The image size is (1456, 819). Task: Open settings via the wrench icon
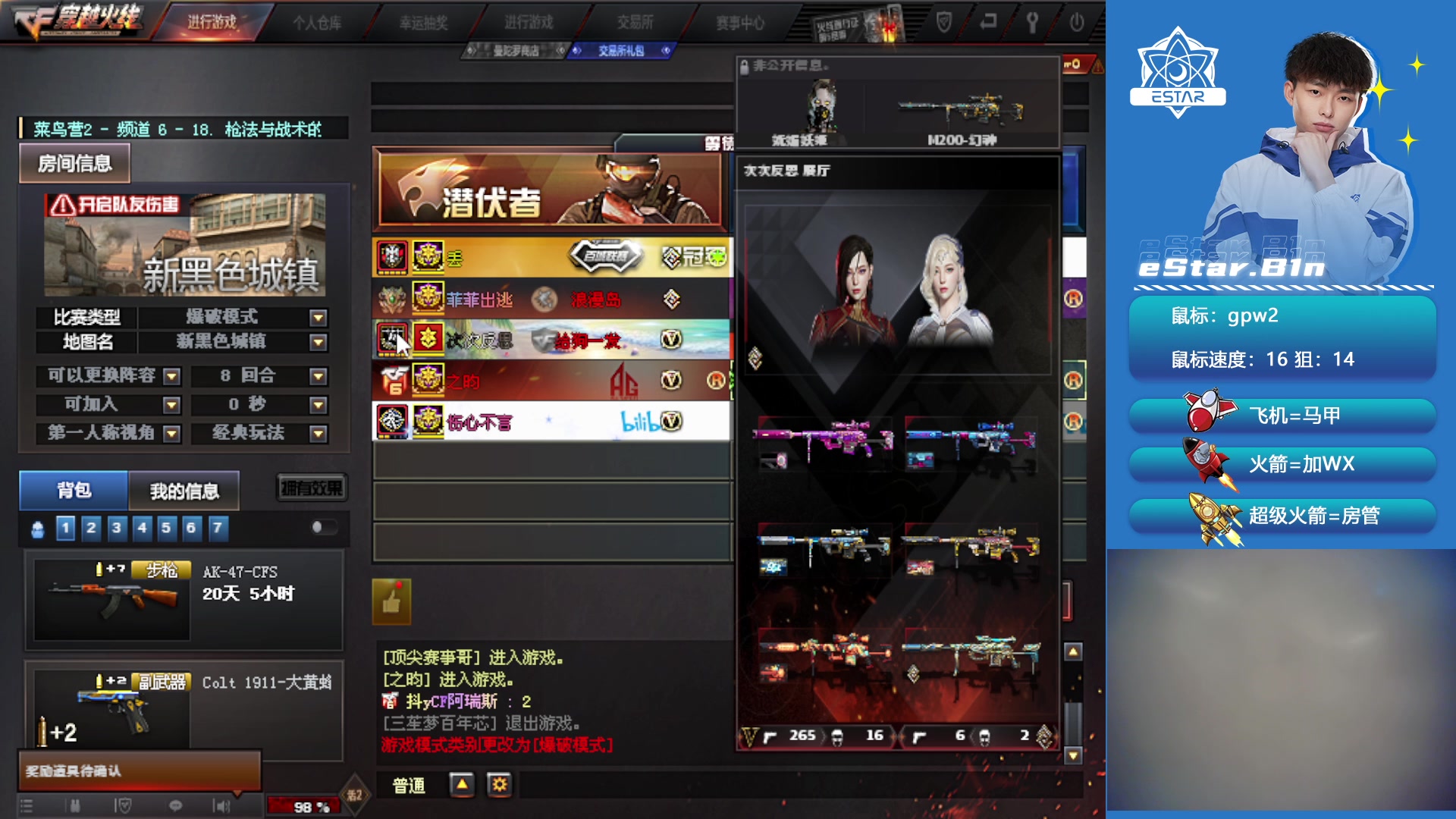tap(1032, 22)
